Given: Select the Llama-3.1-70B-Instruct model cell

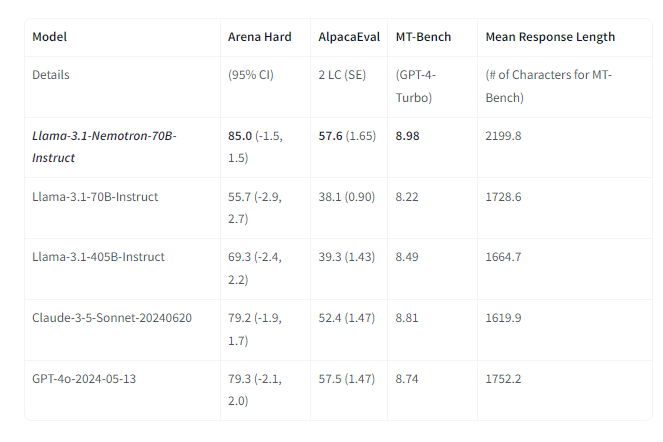Looking at the screenshot, I should 95,197.
